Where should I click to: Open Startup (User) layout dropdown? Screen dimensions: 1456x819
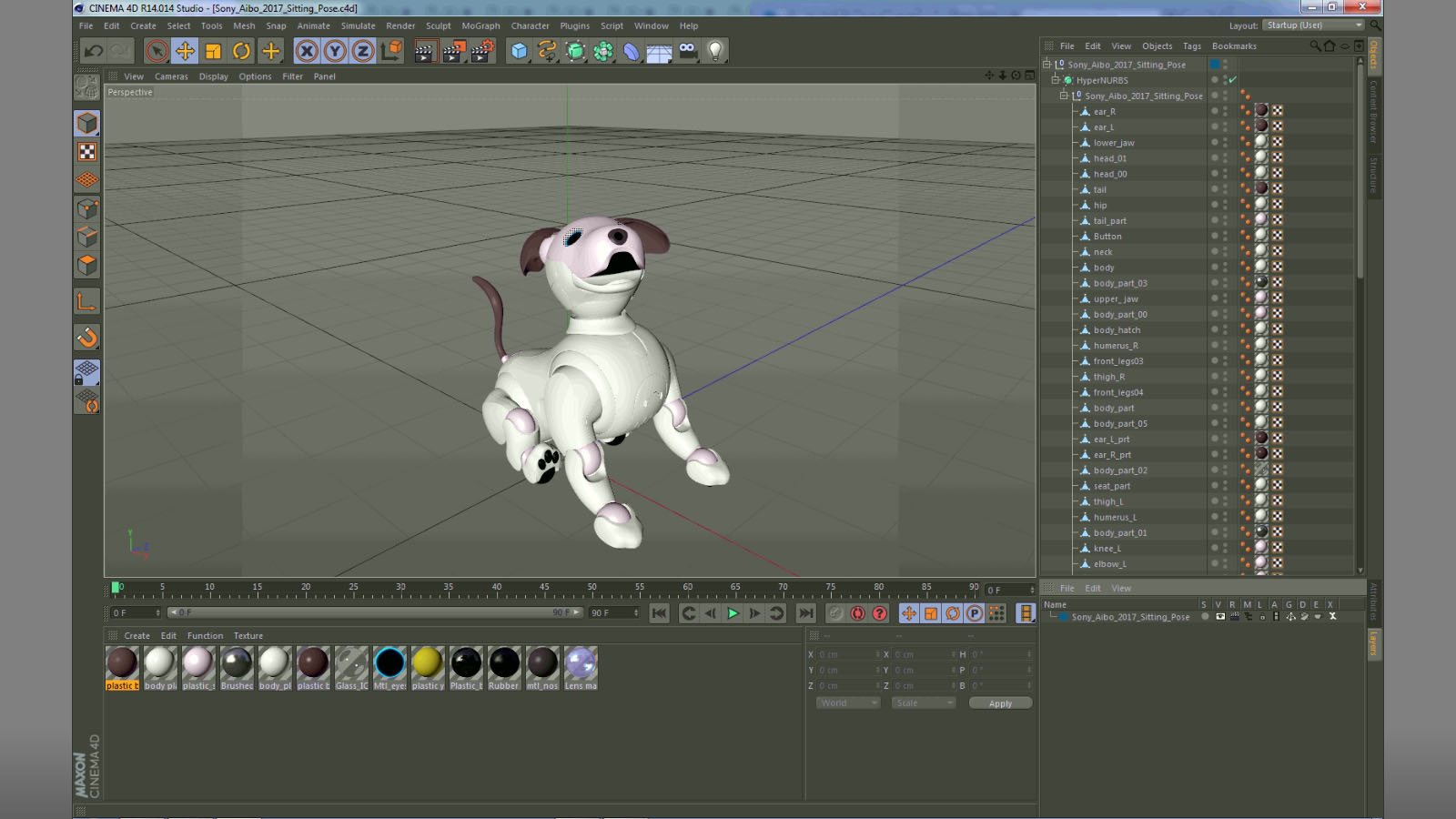click(1314, 25)
